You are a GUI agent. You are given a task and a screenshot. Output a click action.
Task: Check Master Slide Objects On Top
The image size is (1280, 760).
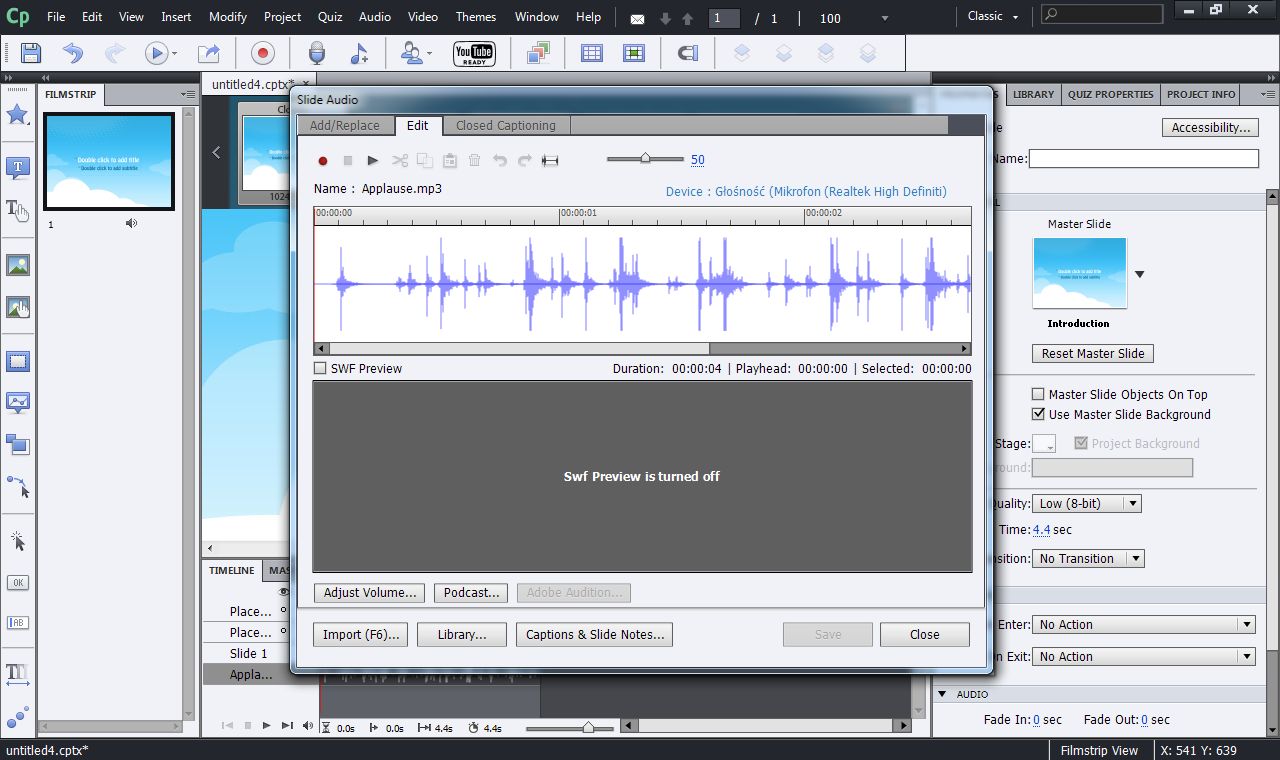tap(1038, 394)
